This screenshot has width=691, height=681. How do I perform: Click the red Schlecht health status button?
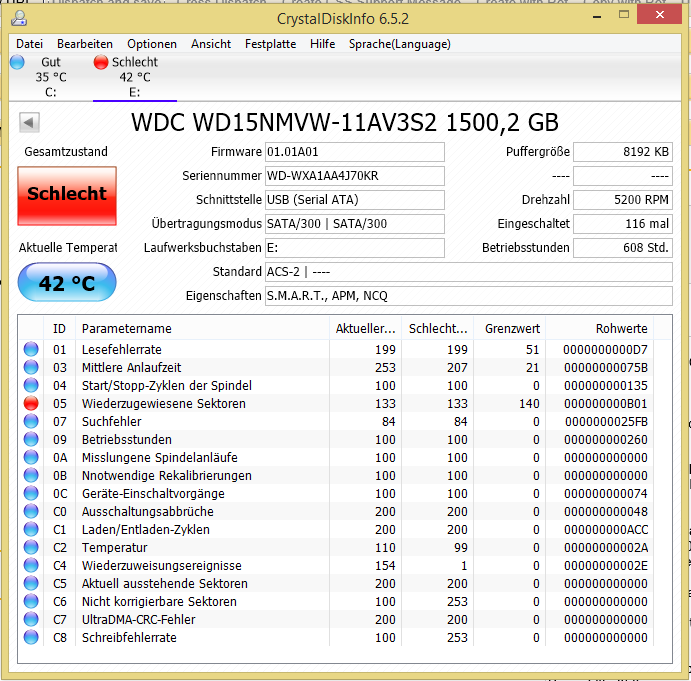[x=67, y=196]
